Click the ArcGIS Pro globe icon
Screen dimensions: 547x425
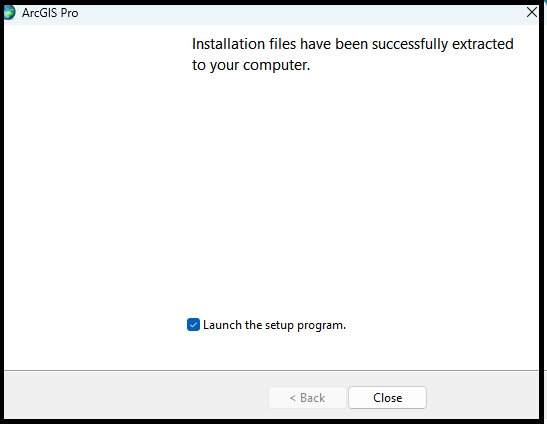coord(9,13)
